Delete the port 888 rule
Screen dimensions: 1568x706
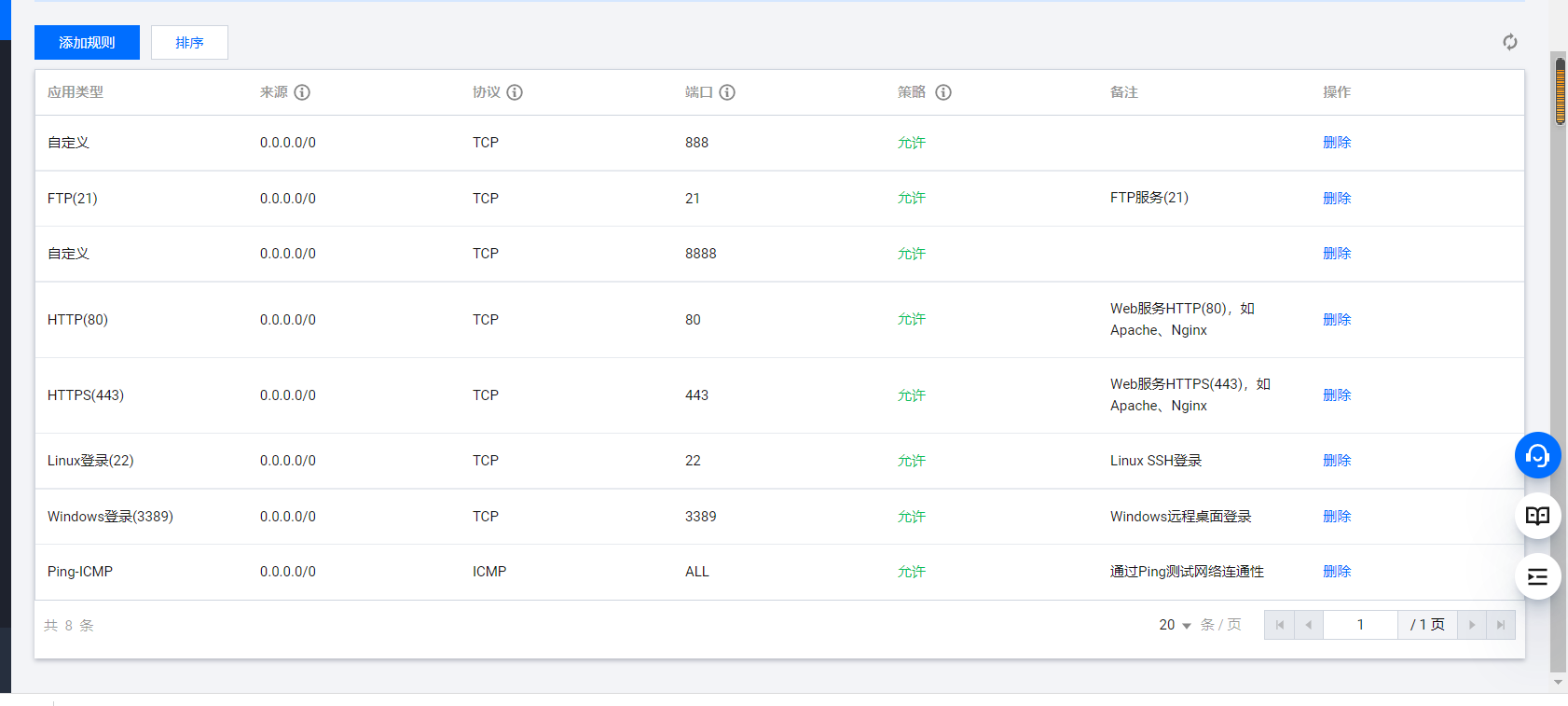[x=1337, y=143]
